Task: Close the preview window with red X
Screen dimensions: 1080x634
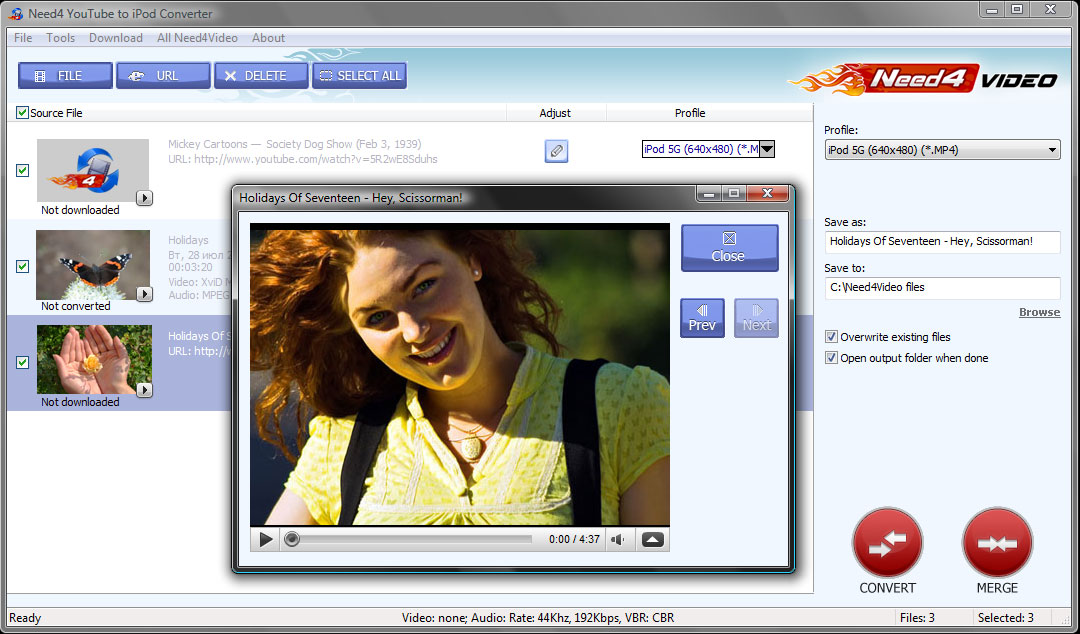Action: [767, 194]
